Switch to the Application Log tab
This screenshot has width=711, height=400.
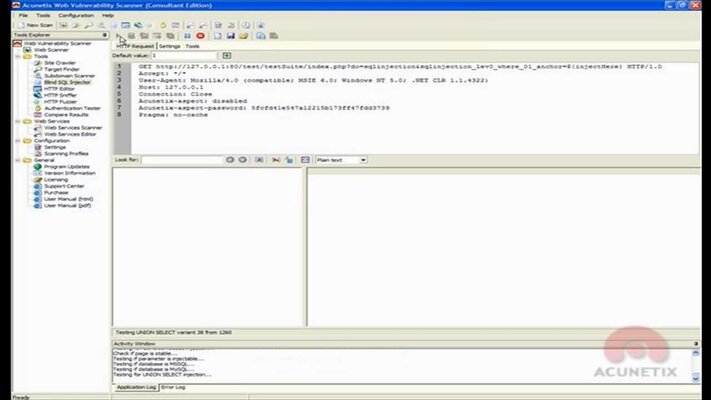click(136, 387)
